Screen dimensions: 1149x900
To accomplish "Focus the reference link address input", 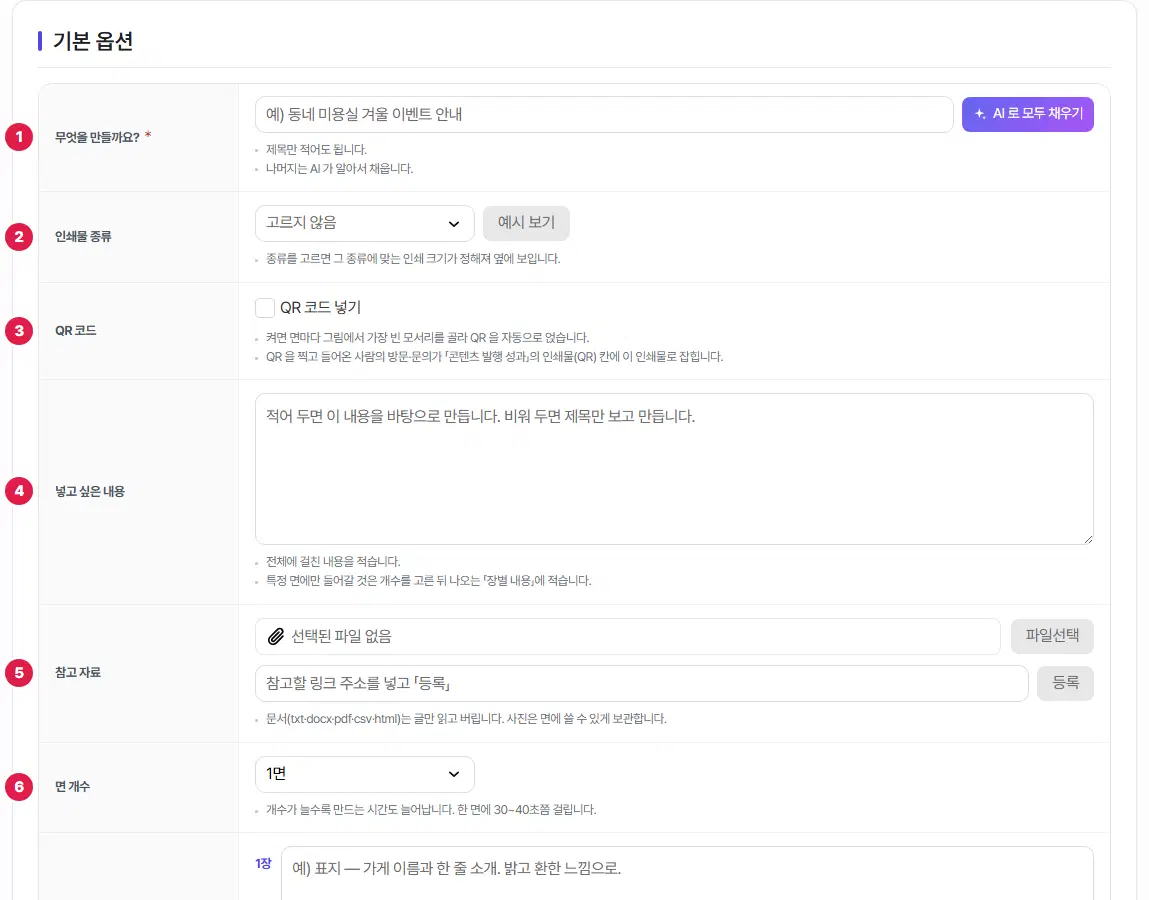I will 641,683.
